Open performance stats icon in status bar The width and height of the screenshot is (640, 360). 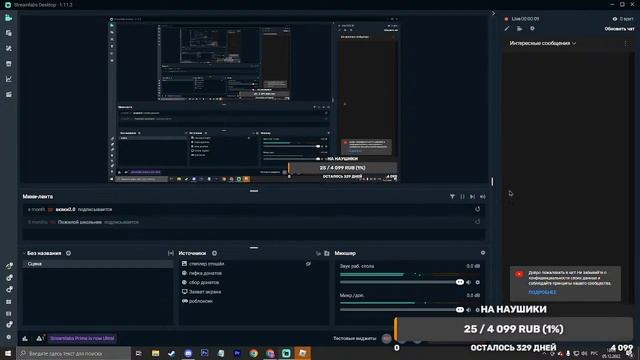pyautogui.click(x=25, y=338)
